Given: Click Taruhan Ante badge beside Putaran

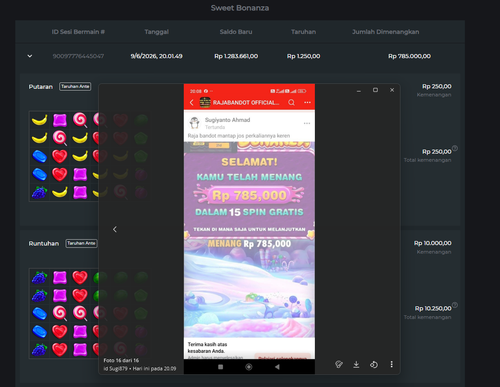Looking at the screenshot, I should coord(75,86).
